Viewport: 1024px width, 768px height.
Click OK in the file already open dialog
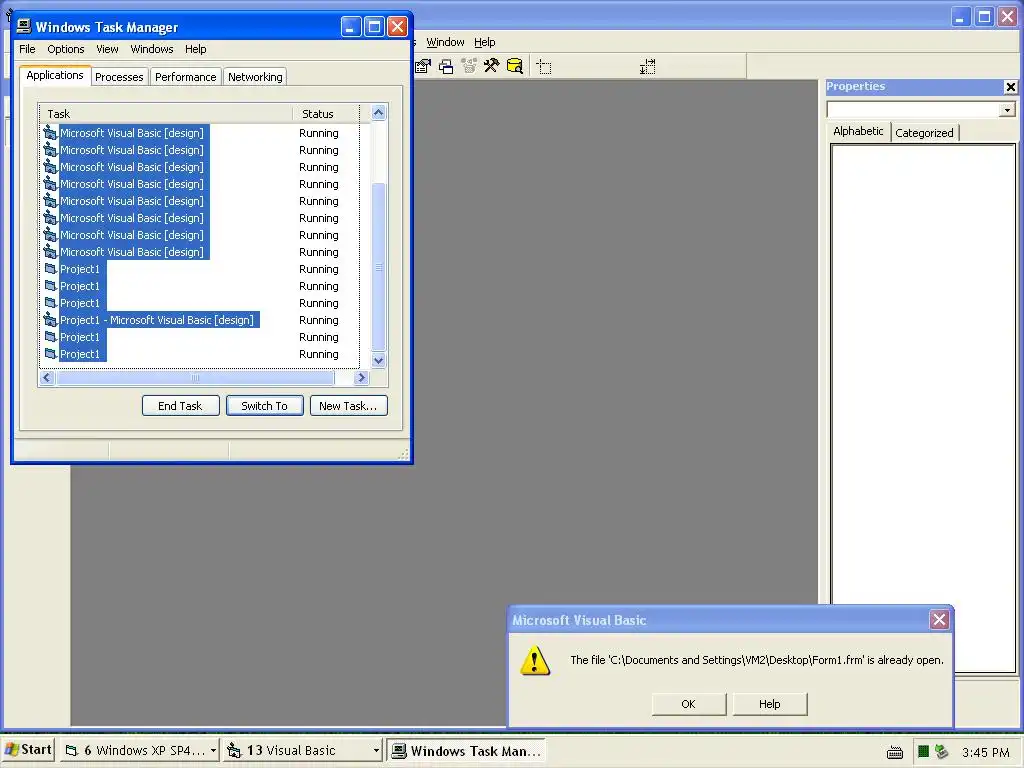(688, 704)
